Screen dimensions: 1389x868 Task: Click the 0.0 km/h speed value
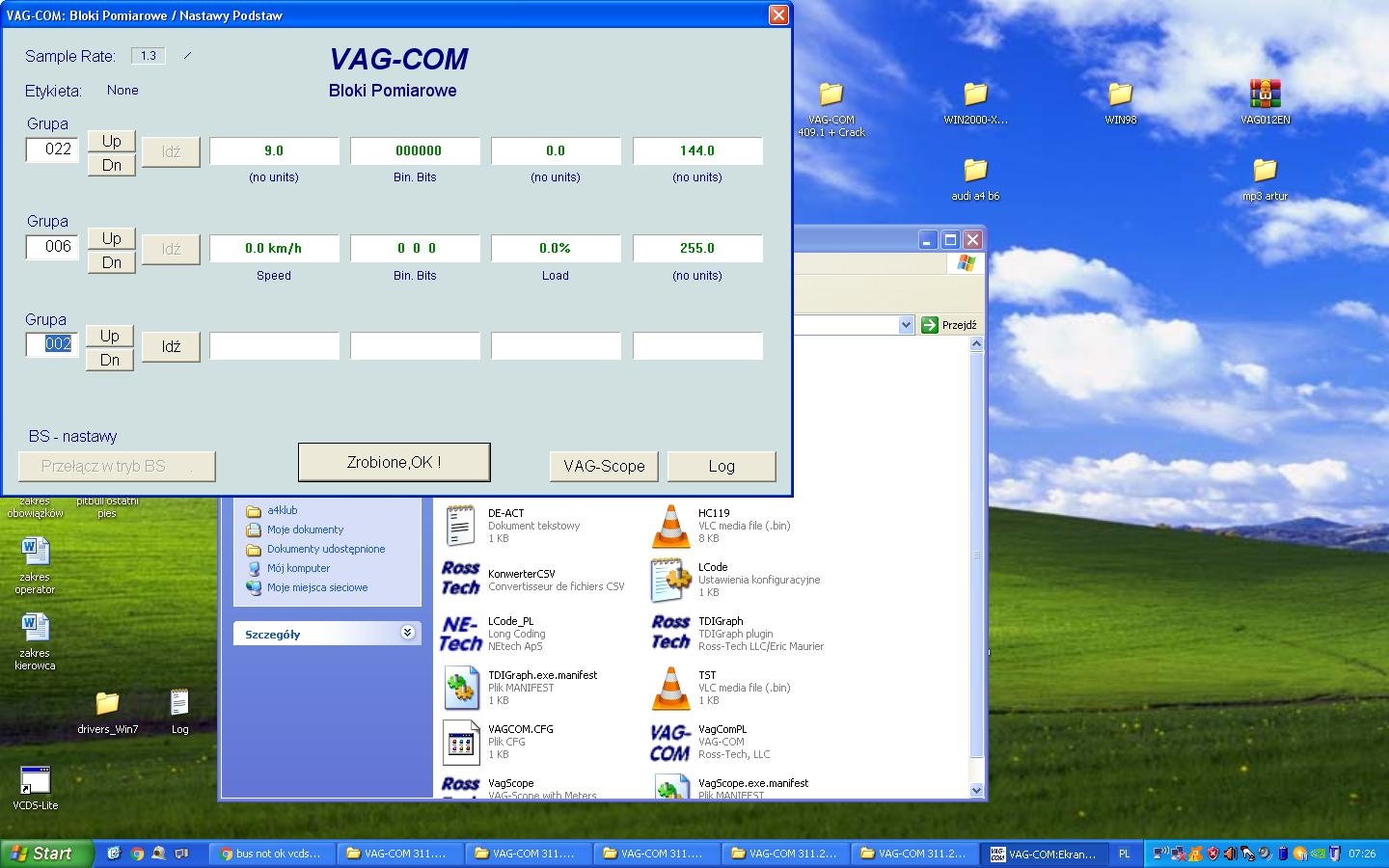(x=274, y=248)
